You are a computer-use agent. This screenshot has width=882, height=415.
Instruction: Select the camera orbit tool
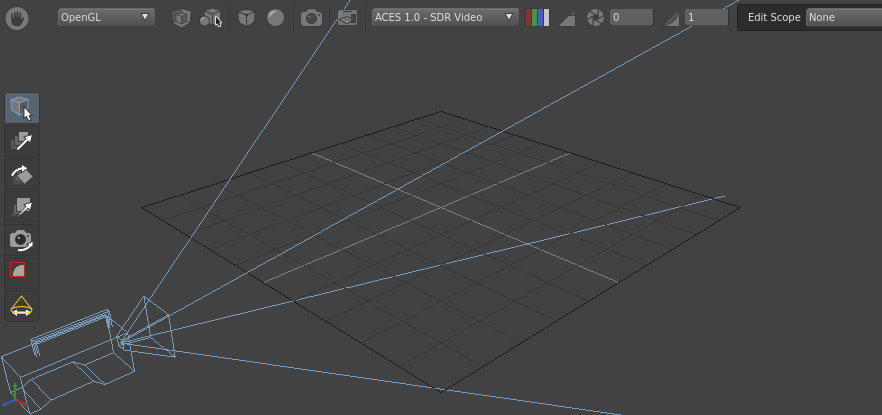tap(22, 239)
